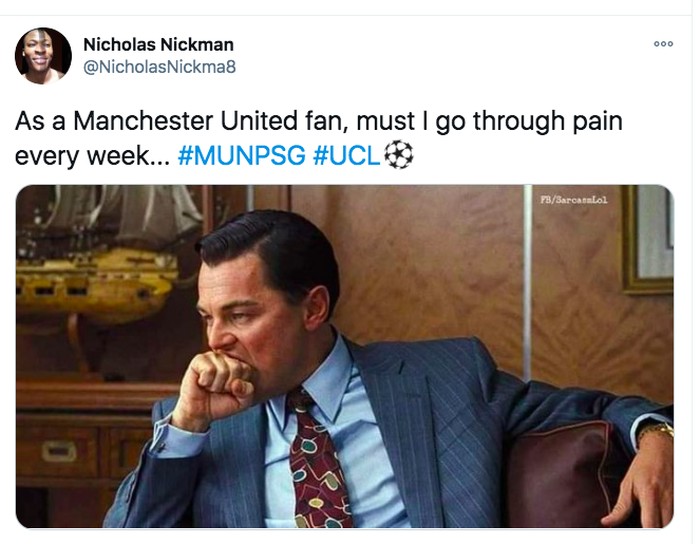This screenshot has width=700, height=544.
Task: Open the three-dot more options menu
Action: (x=663, y=44)
